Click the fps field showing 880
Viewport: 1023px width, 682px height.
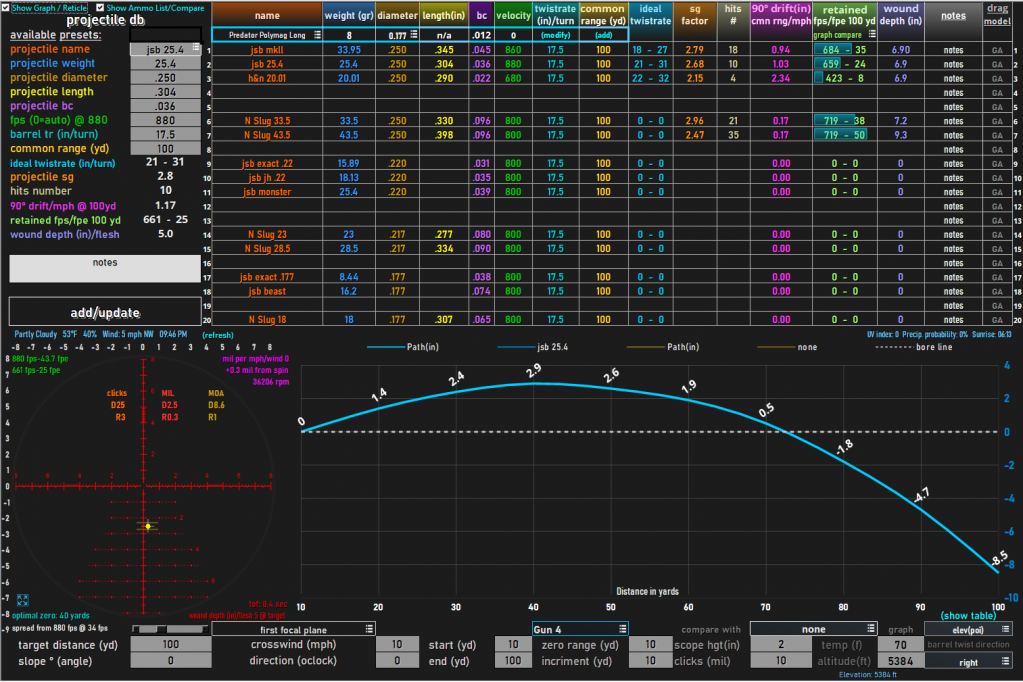point(165,120)
